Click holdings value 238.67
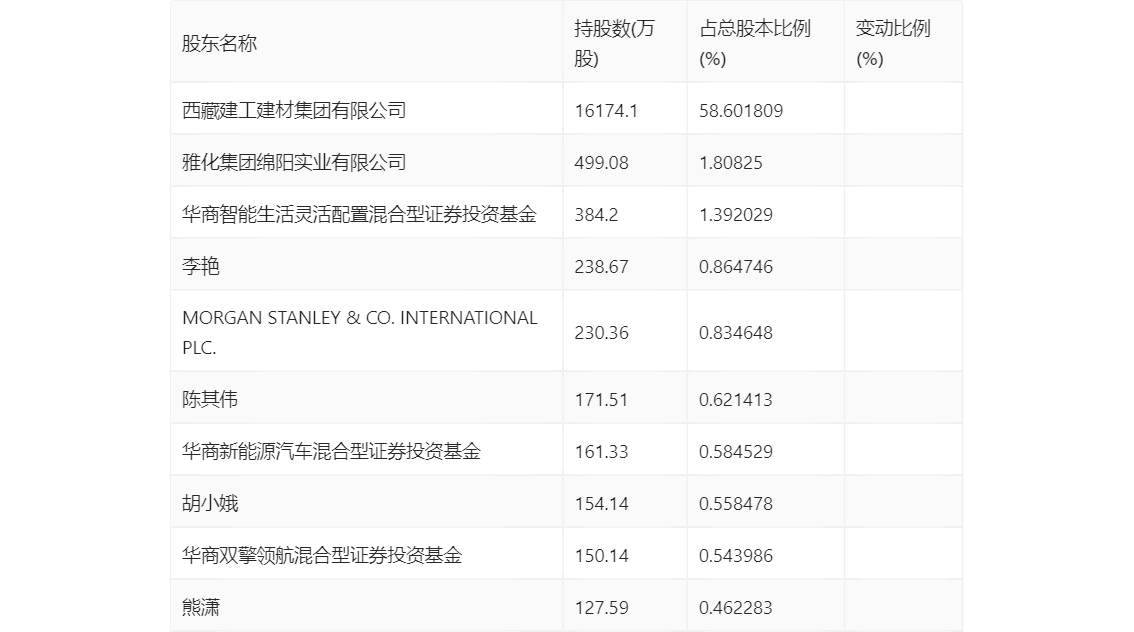This screenshot has width=1134, height=632. tap(601, 267)
